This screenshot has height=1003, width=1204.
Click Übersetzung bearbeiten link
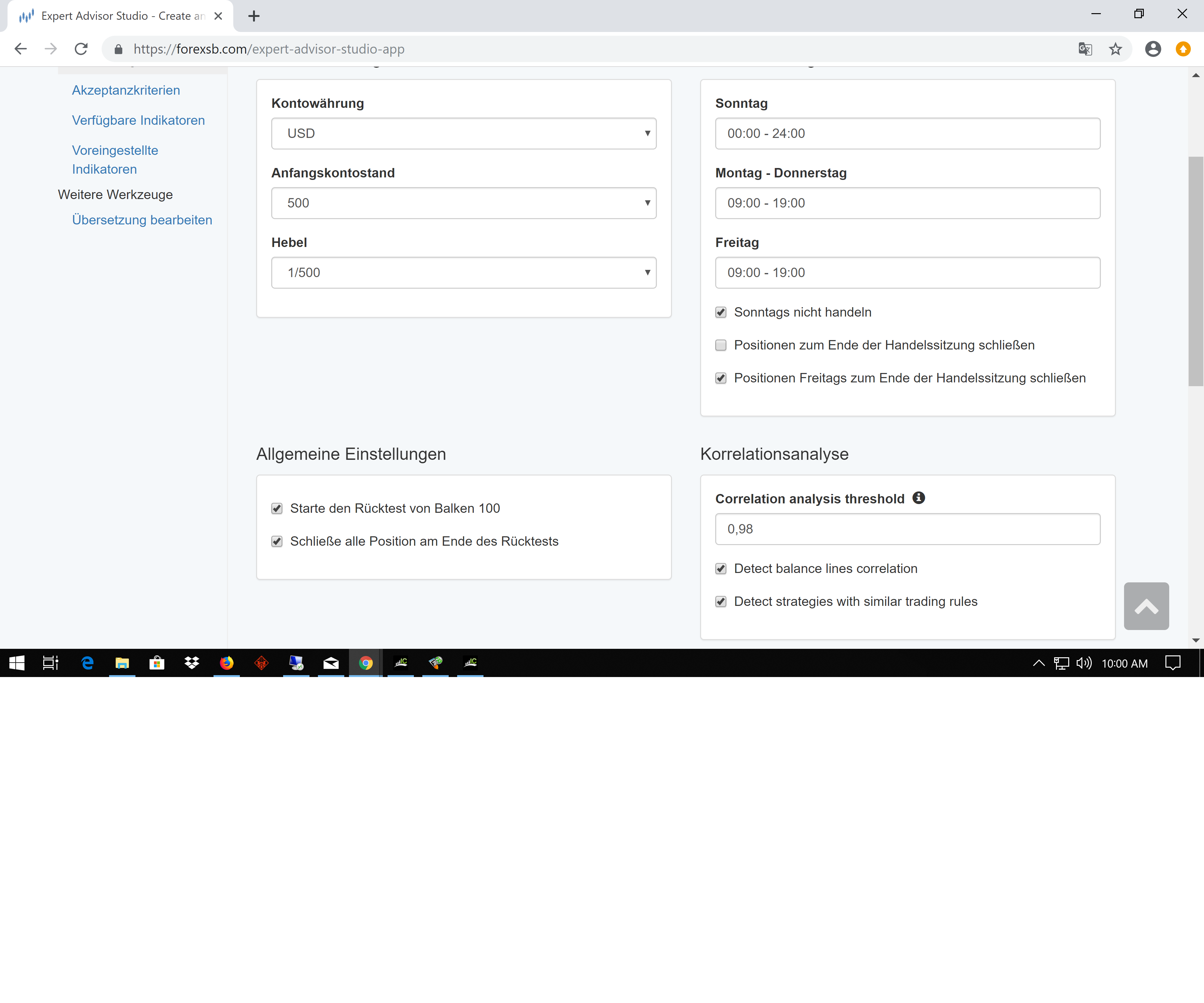pyautogui.click(x=142, y=220)
